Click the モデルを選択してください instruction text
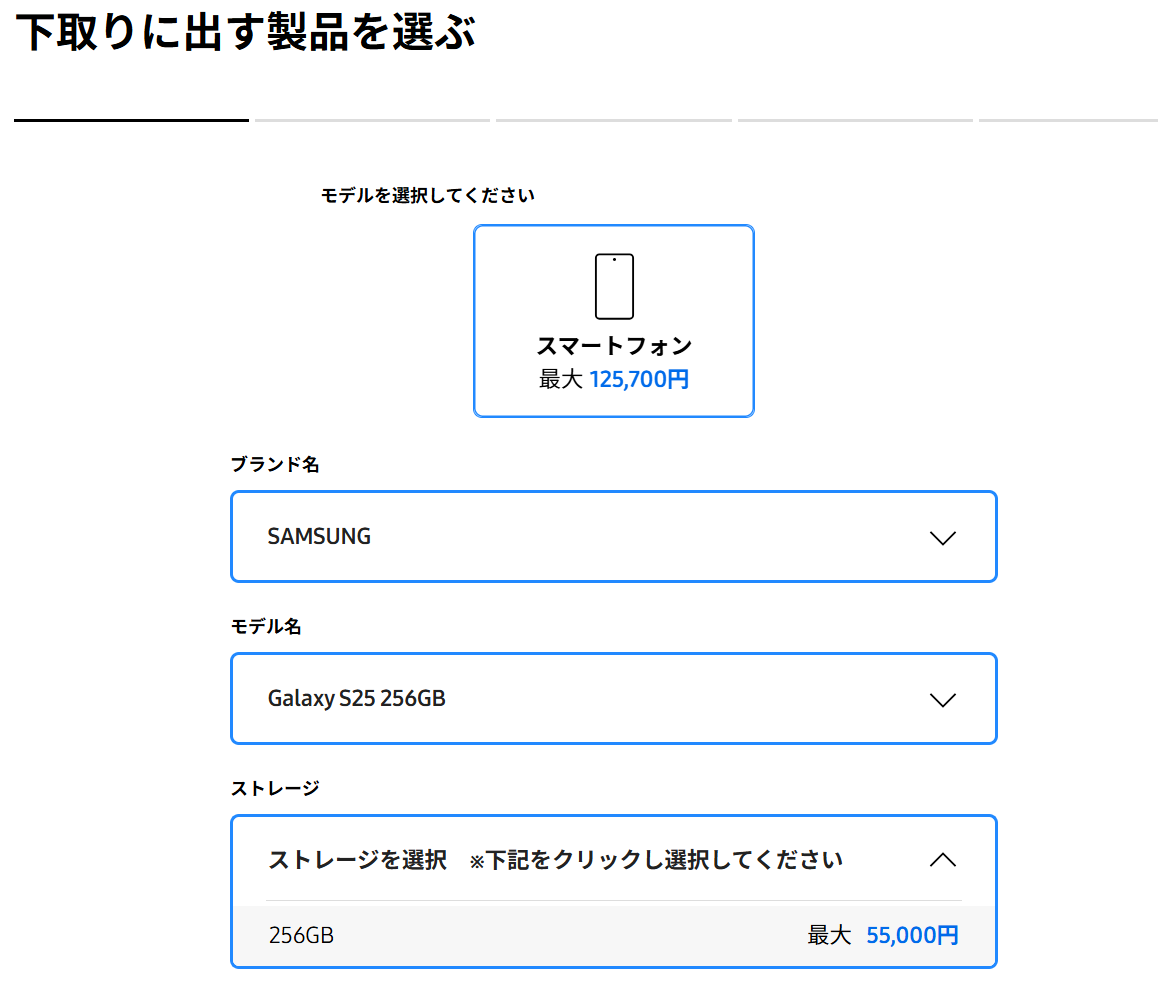The image size is (1158, 985). [427, 196]
